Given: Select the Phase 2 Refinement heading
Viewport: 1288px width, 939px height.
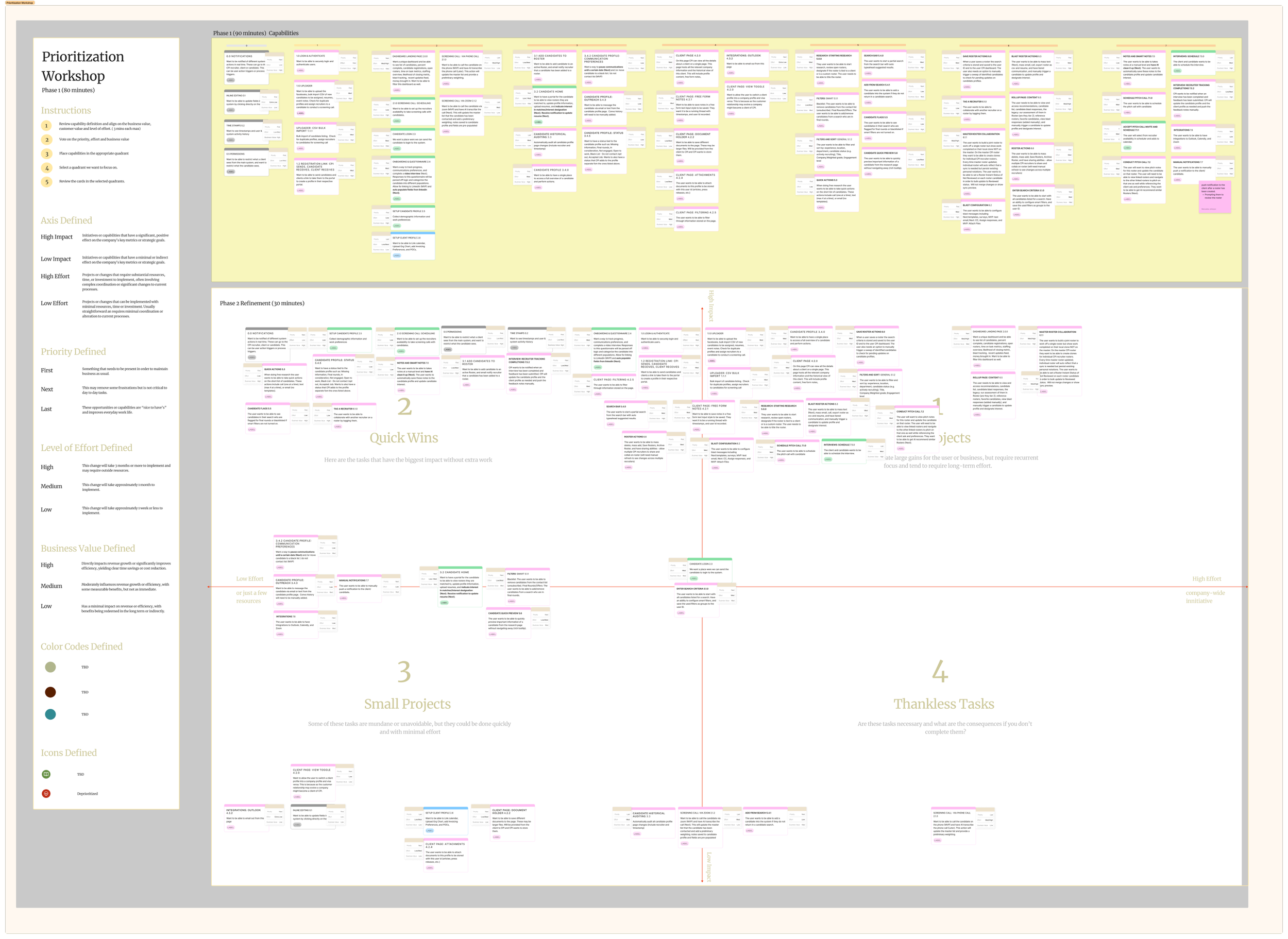Looking at the screenshot, I should [262, 303].
